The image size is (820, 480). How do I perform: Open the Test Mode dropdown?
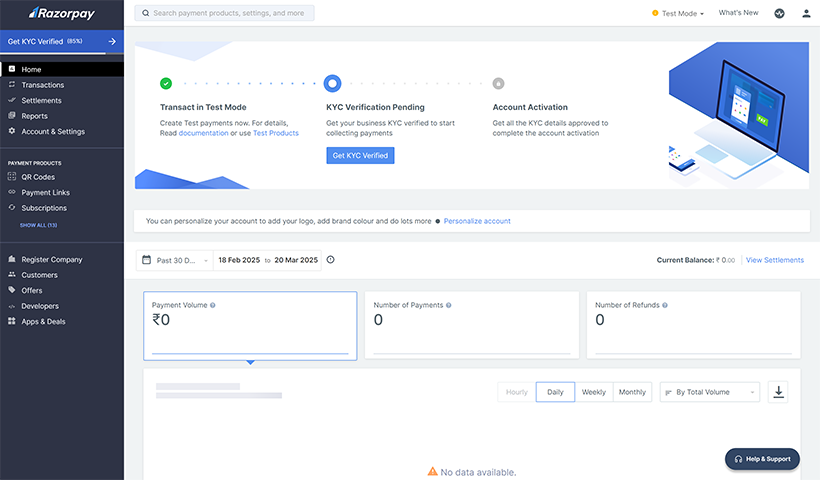click(678, 14)
